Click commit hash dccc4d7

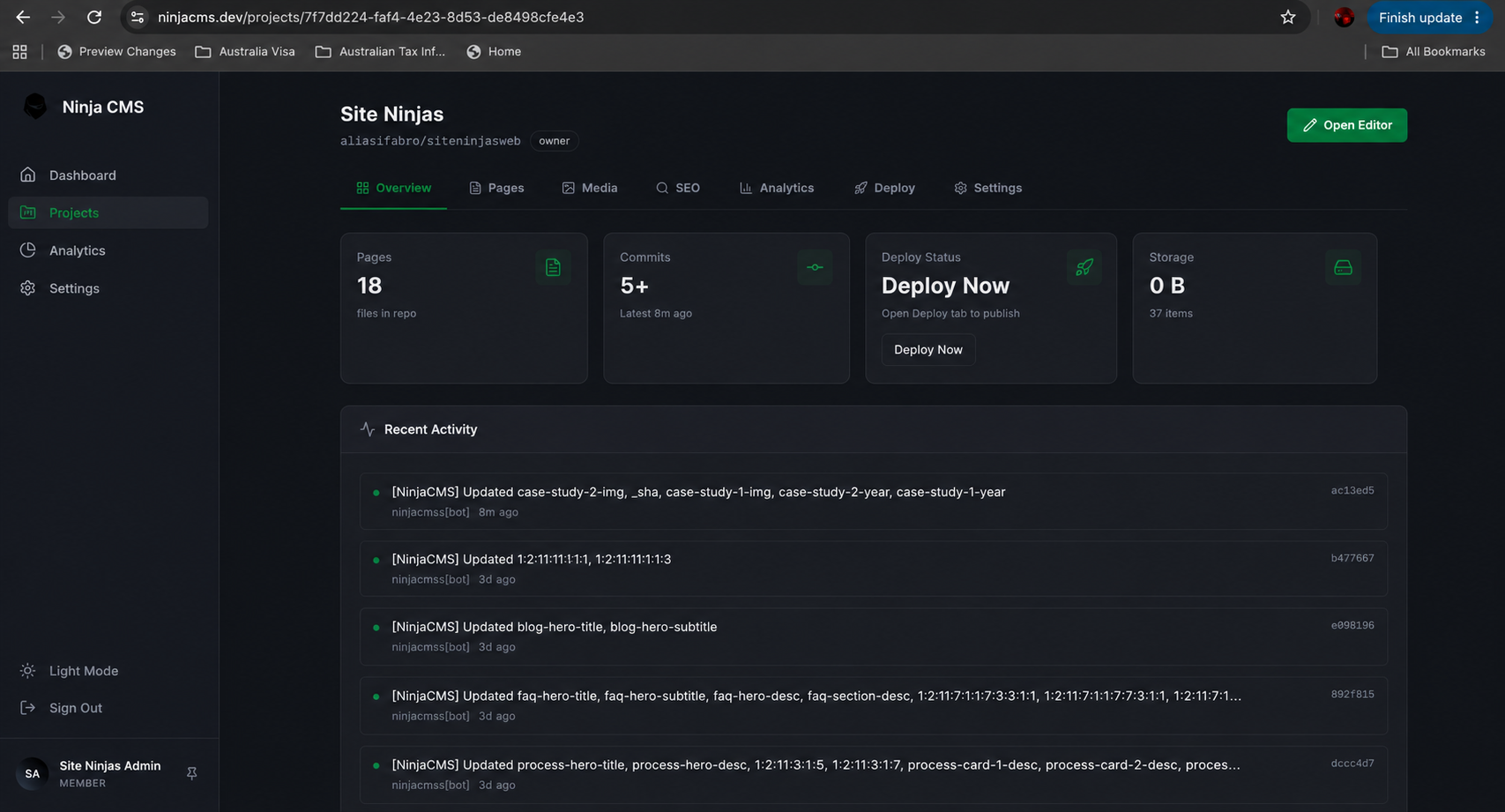click(1352, 764)
